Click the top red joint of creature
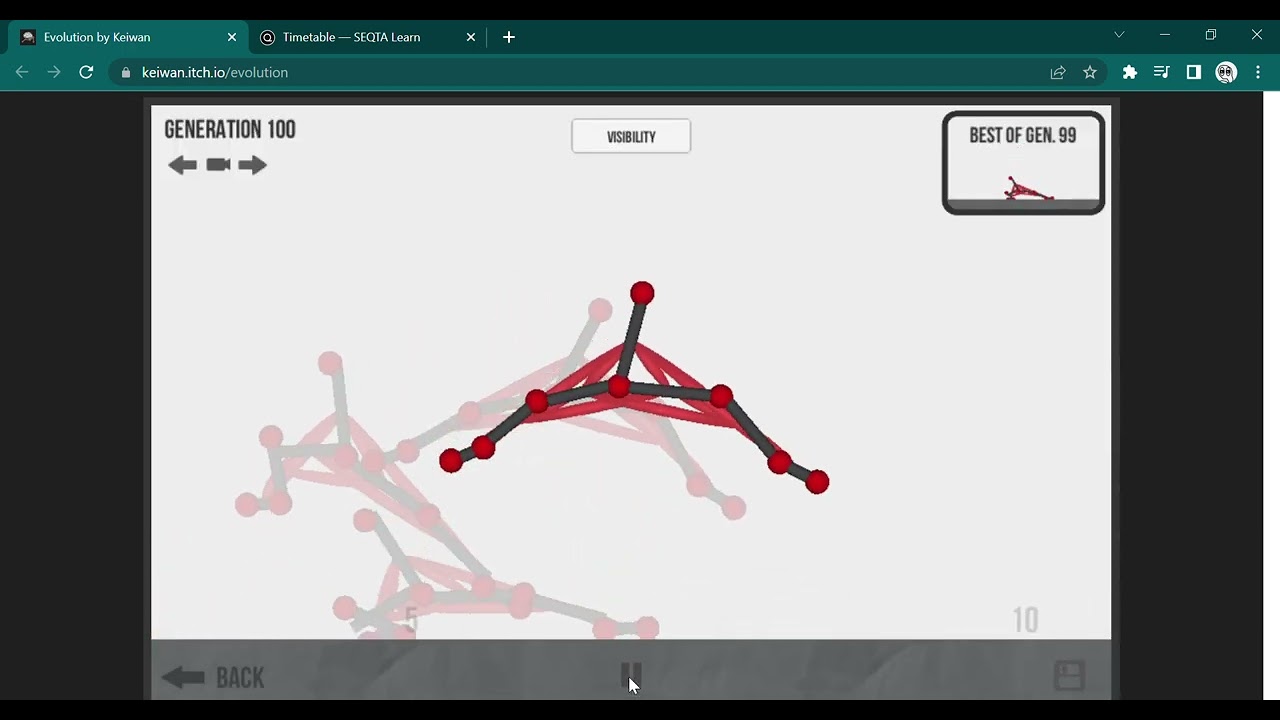 642,293
